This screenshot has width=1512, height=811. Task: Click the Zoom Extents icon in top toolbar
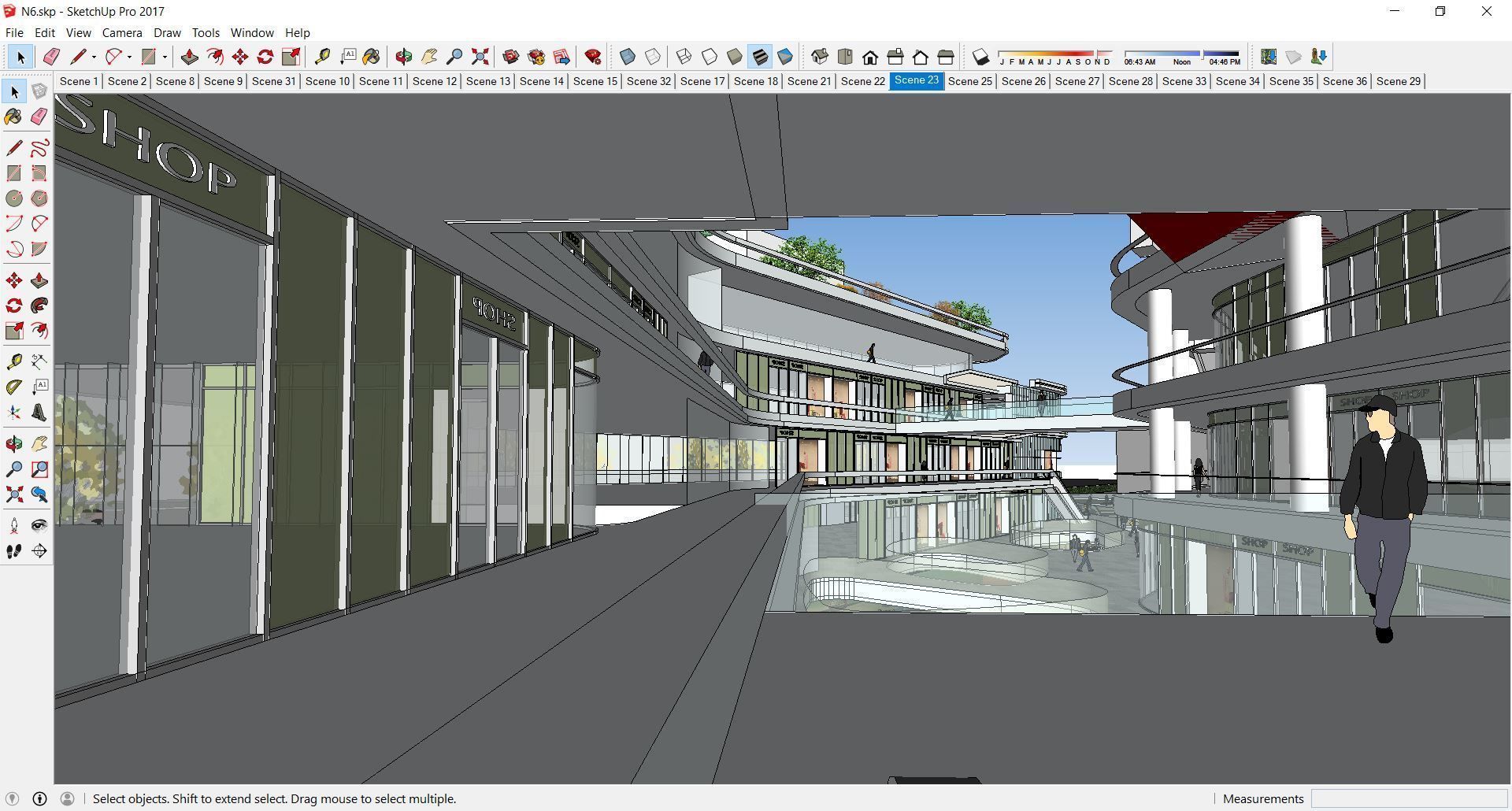480,57
